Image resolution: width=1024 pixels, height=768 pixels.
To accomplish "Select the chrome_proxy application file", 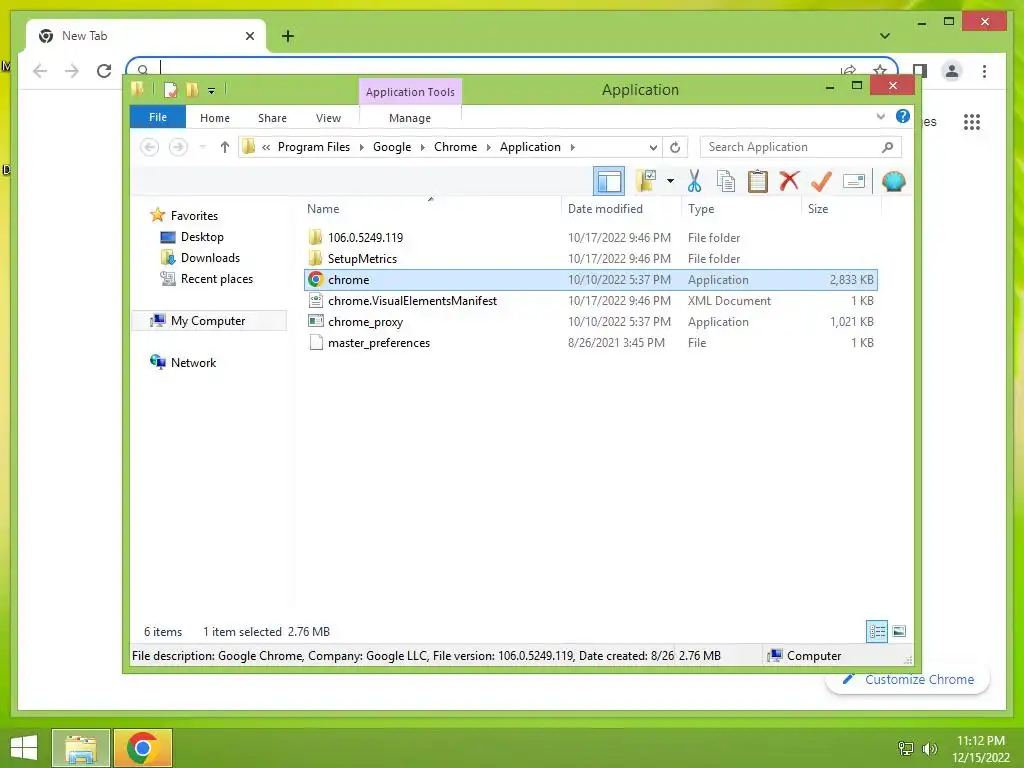I will coord(590,322).
